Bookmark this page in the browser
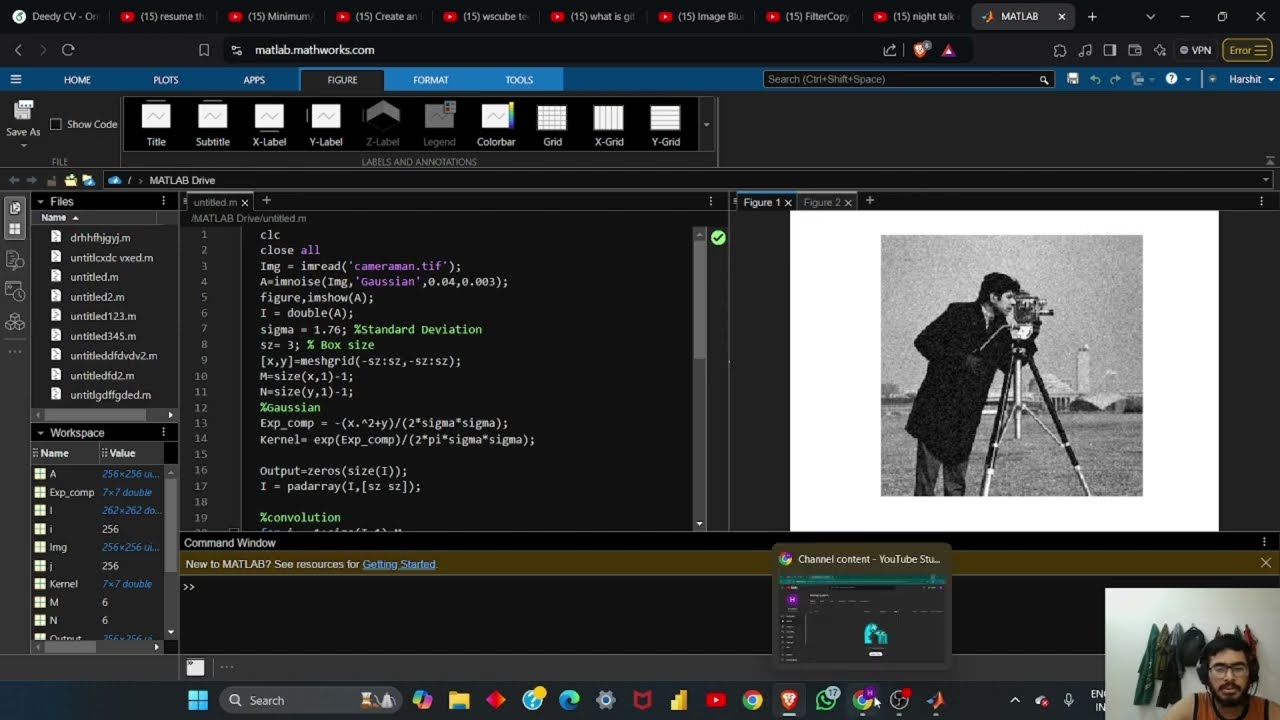The width and height of the screenshot is (1280, 720). coord(204,50)
